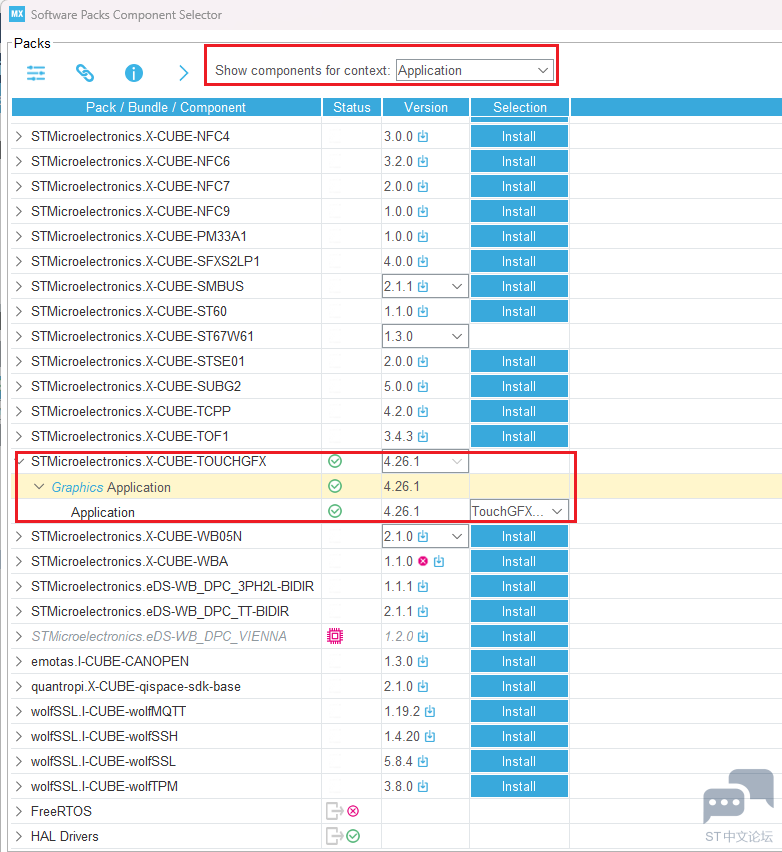Open the filters settings icon in Packs toolbar

(36, 73)
